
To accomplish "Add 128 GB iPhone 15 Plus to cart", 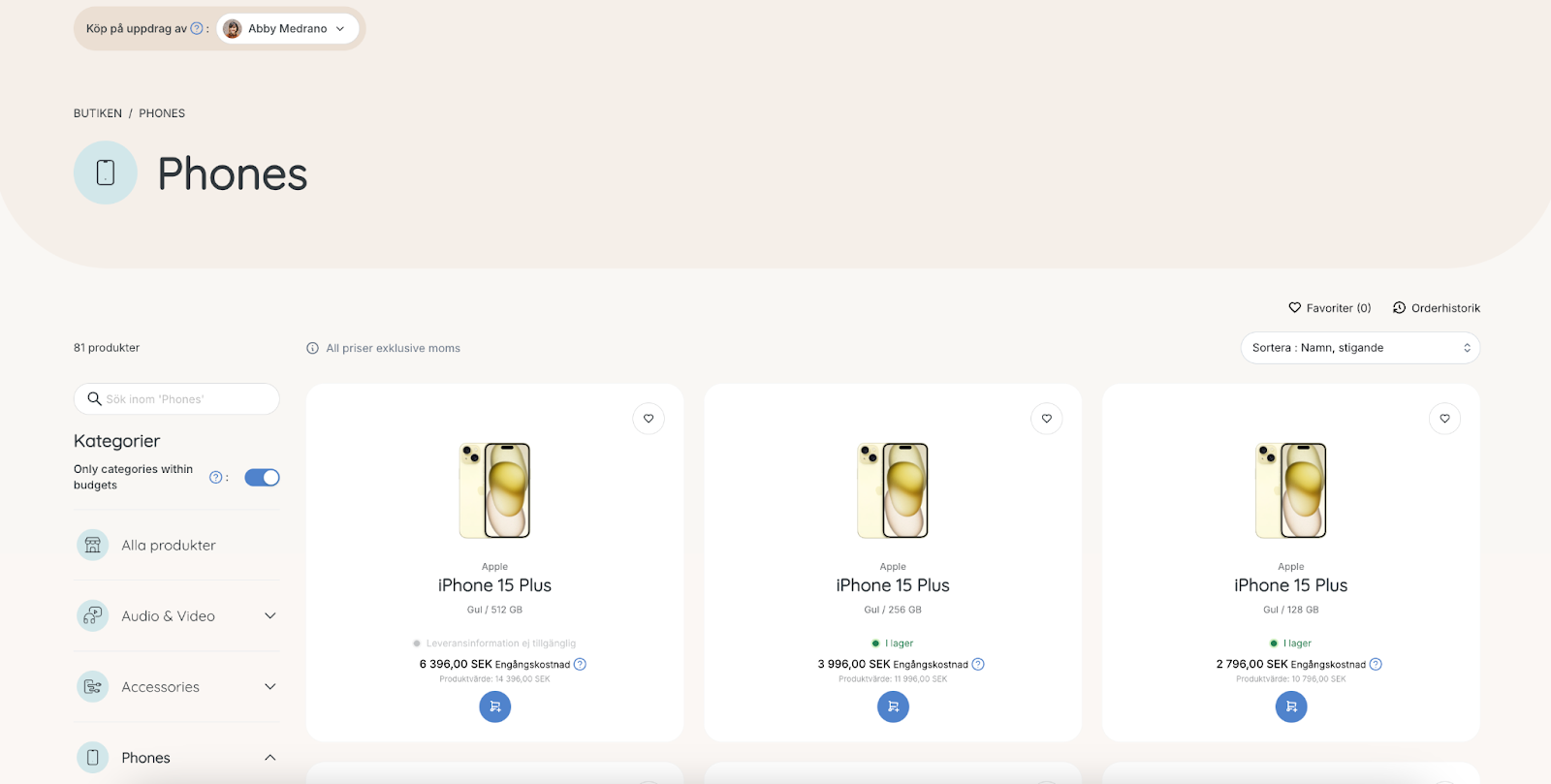I will tap(1291, 706).
